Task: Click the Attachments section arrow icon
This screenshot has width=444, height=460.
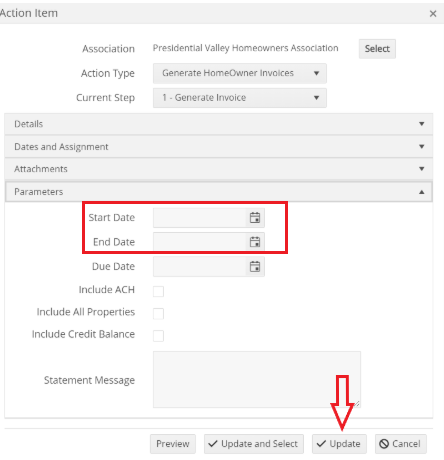Action: click(422, 169)
